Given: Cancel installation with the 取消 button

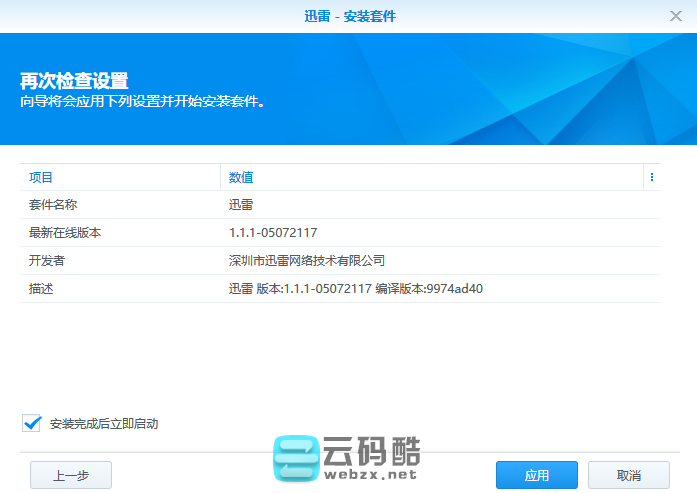Looking at the screenshot, I should tap(628, 475).
